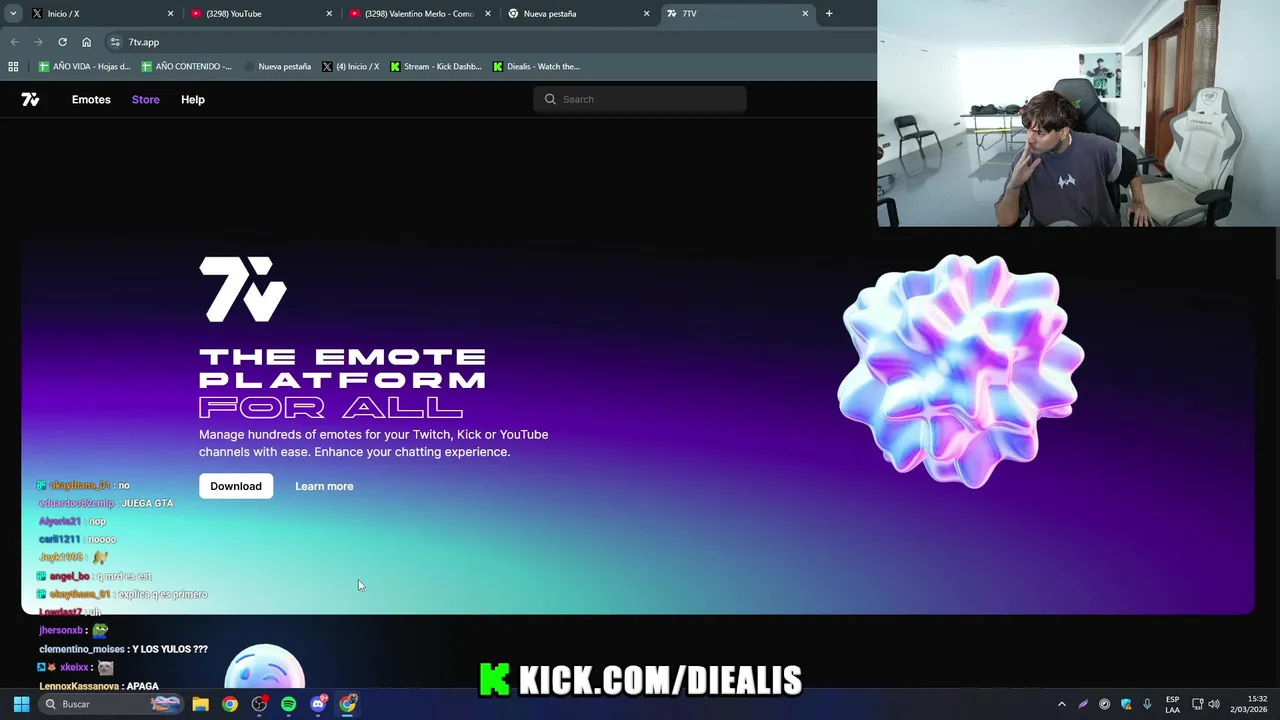Reload the 7tv.app page
The height and width of the screenshot is (720, 1280).
62,42
